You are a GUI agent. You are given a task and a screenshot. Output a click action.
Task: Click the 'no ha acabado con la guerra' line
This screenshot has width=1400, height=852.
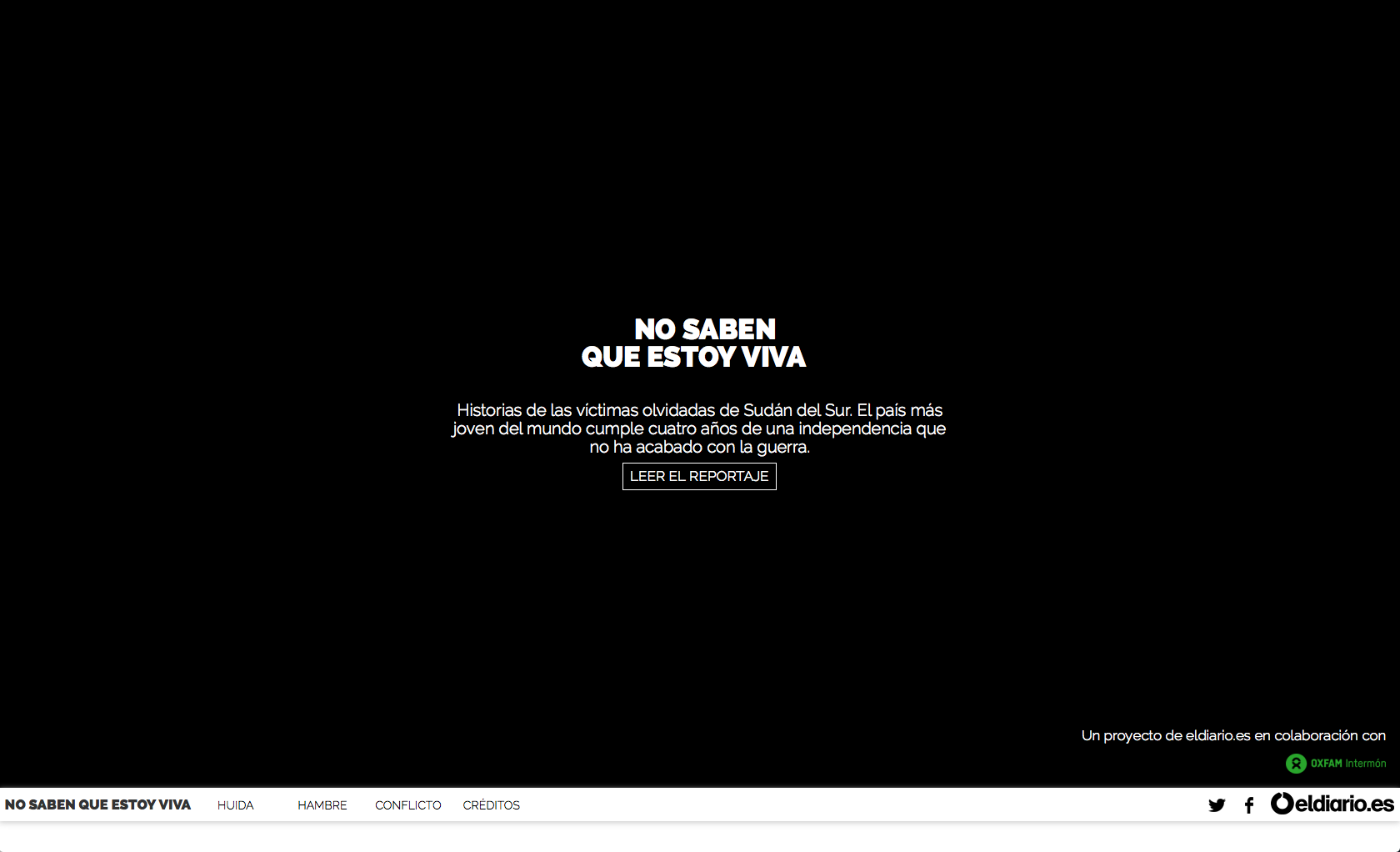tap(700, 448)
